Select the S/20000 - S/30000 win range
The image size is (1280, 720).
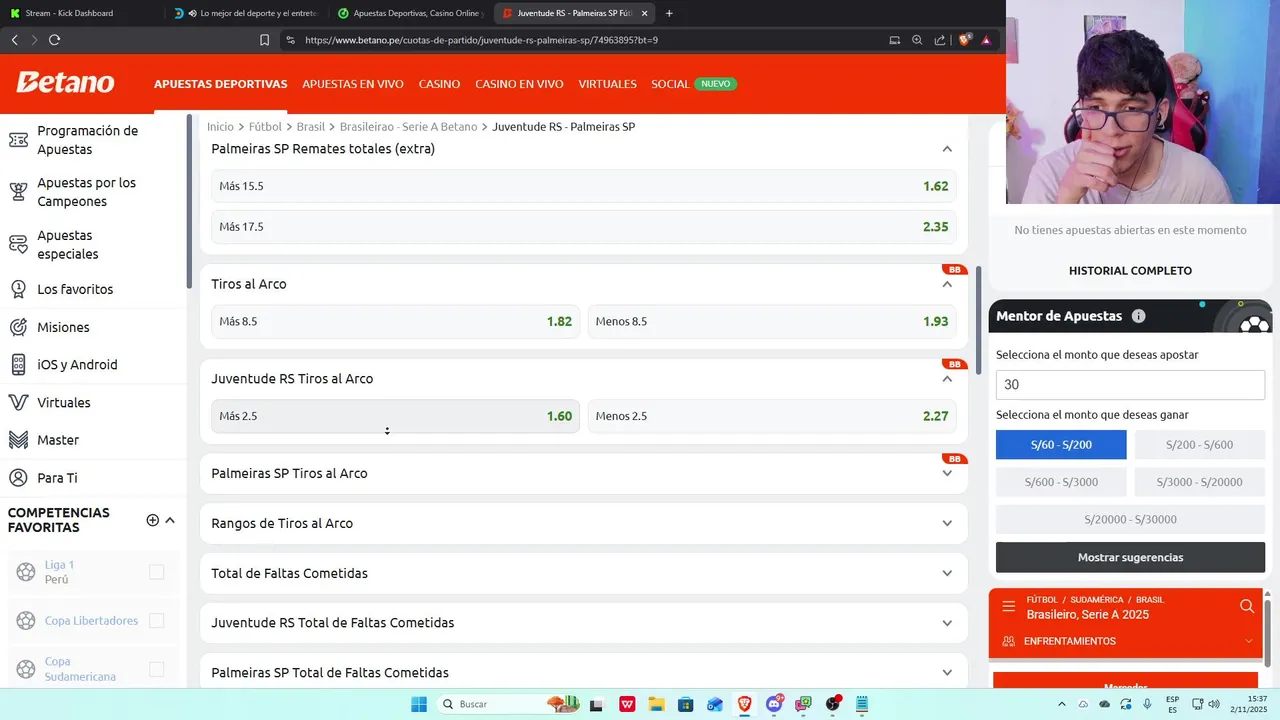point(1130,519)
